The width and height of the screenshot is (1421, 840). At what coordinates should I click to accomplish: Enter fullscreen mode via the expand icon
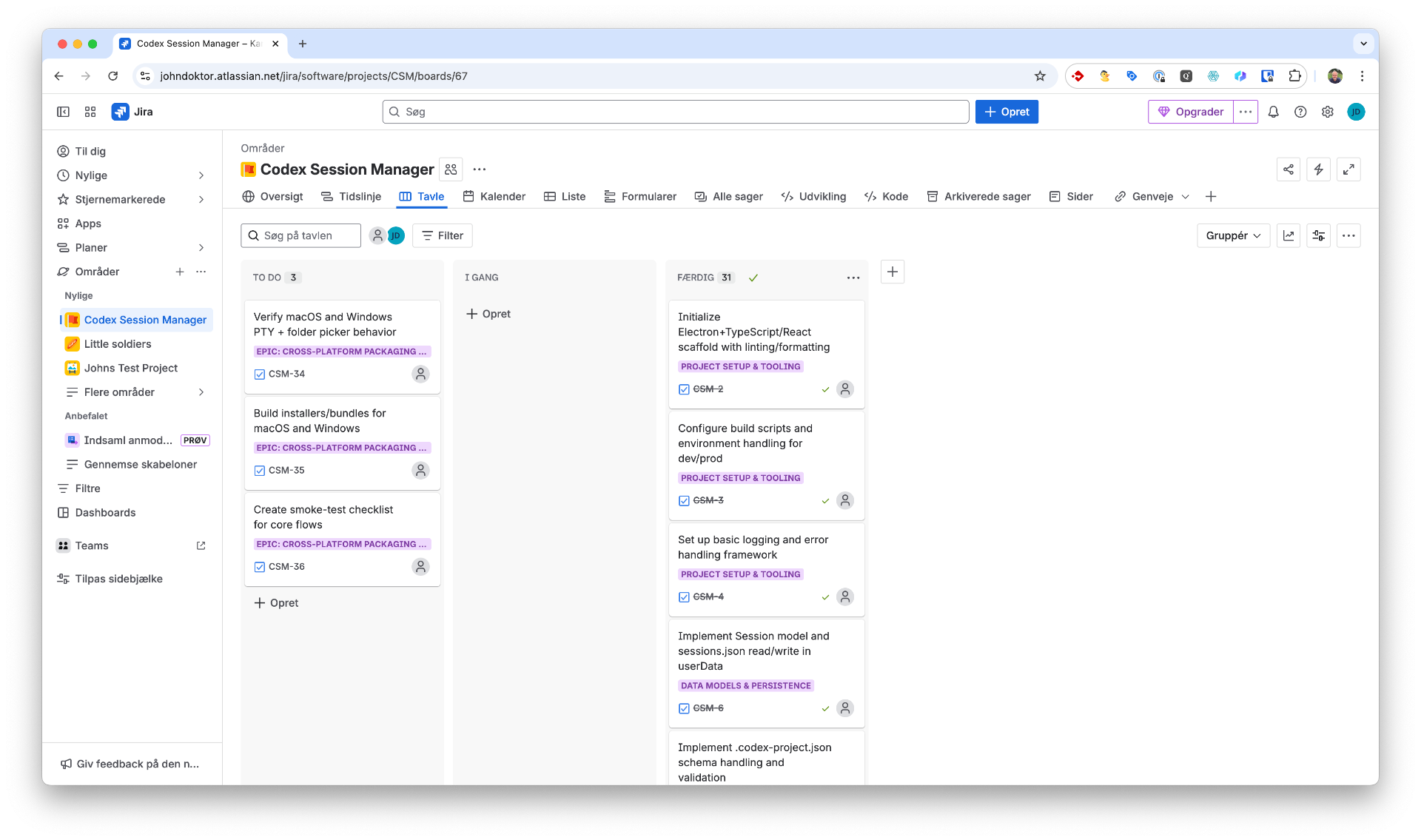tap(1348, 169)
